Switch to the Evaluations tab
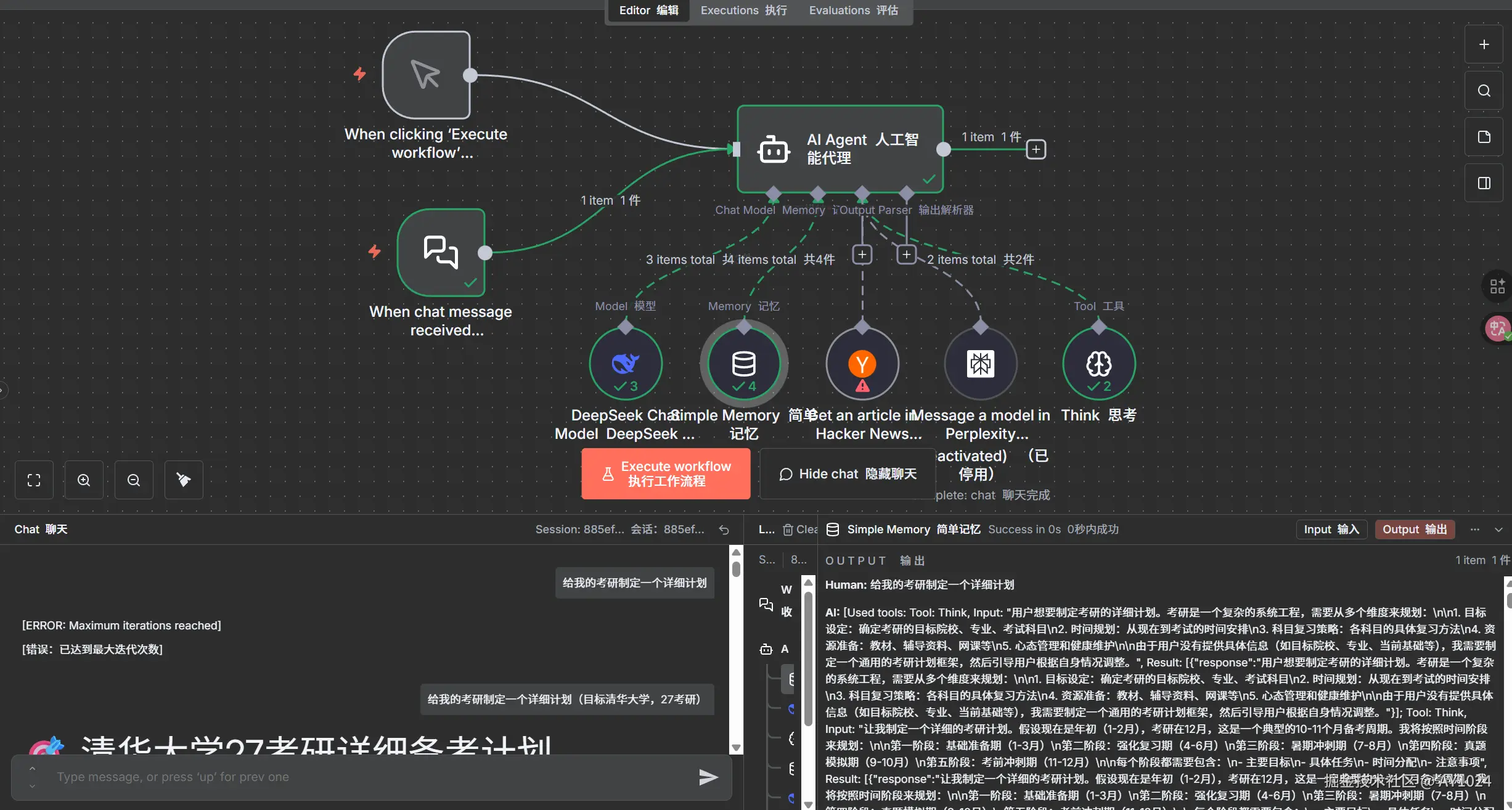Viewport: 1512px width, 810px height. pyautogui.click(x=853, y=10)
